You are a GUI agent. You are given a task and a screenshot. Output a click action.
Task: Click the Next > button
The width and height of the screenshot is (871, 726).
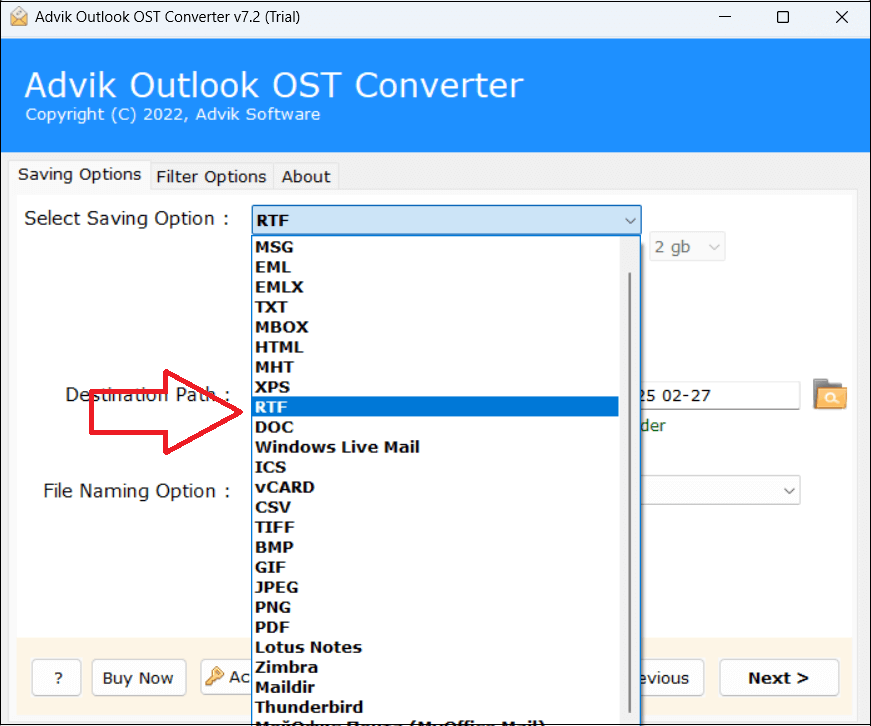click(778, 678)
